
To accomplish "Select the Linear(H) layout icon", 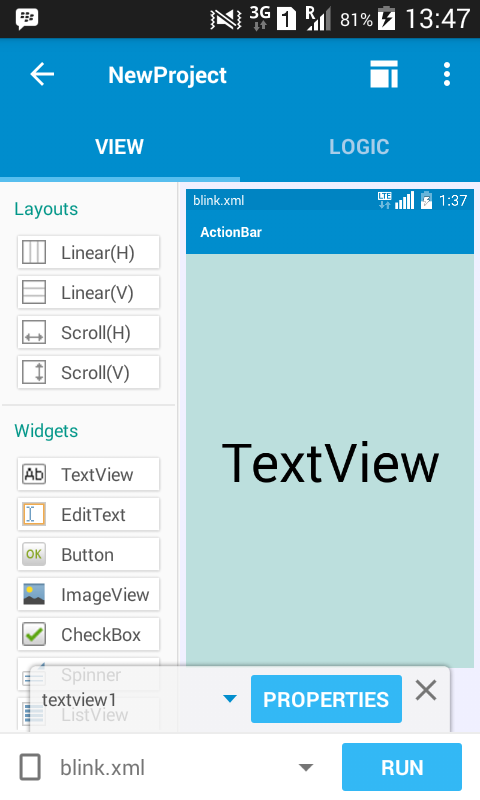I will pos(34,253).
